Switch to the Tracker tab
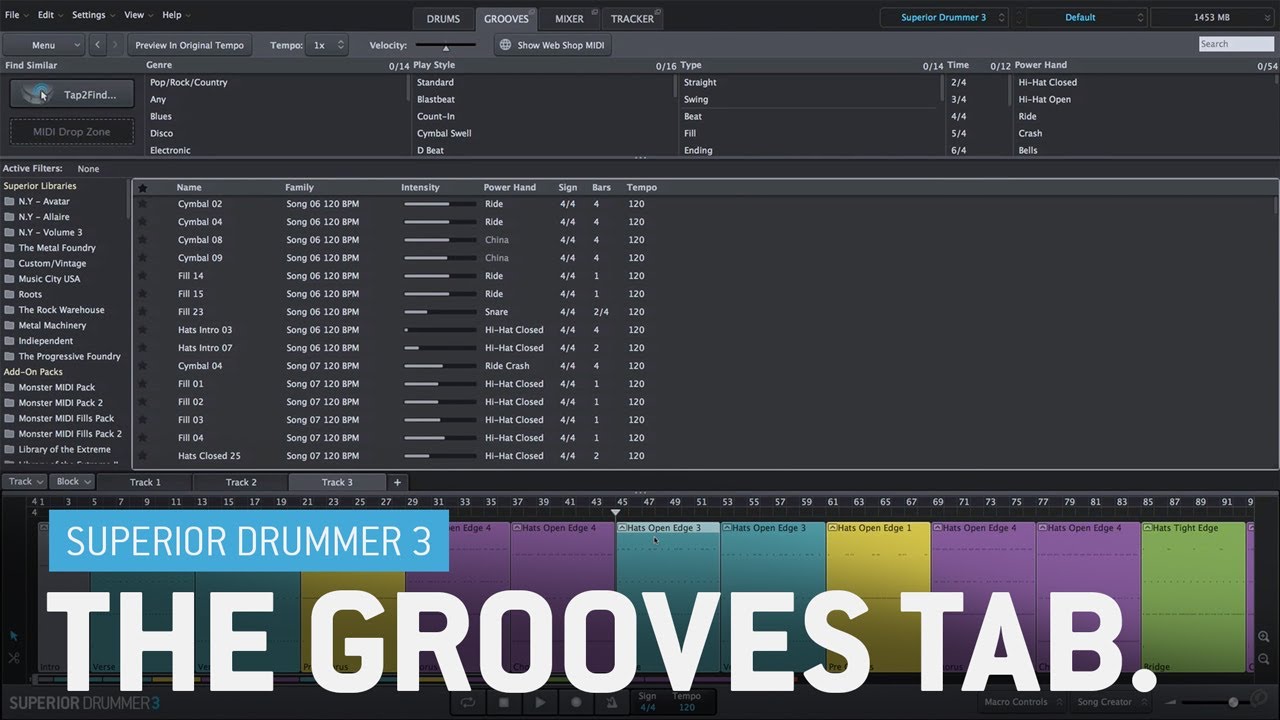 point(632,18)
